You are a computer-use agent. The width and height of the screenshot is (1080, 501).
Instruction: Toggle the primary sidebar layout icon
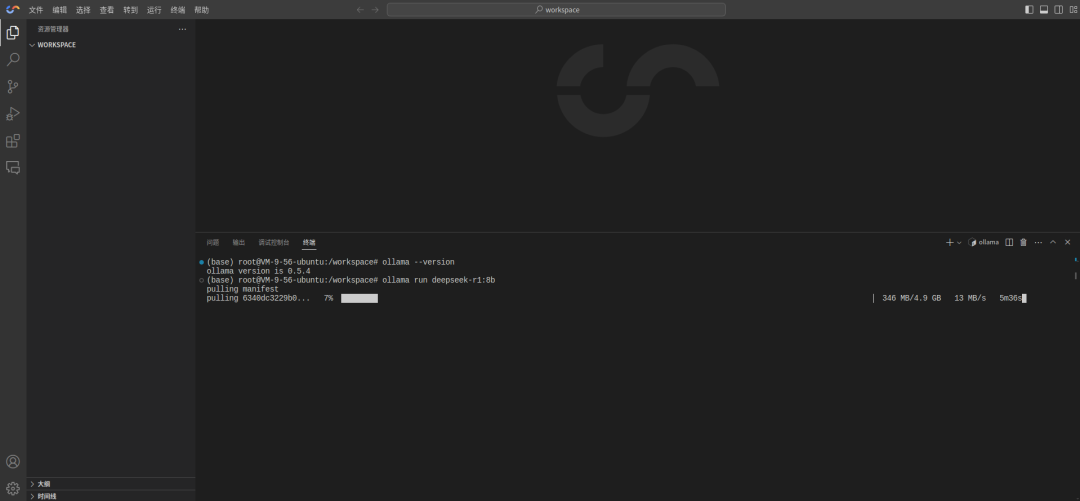tap(1029, 10)
